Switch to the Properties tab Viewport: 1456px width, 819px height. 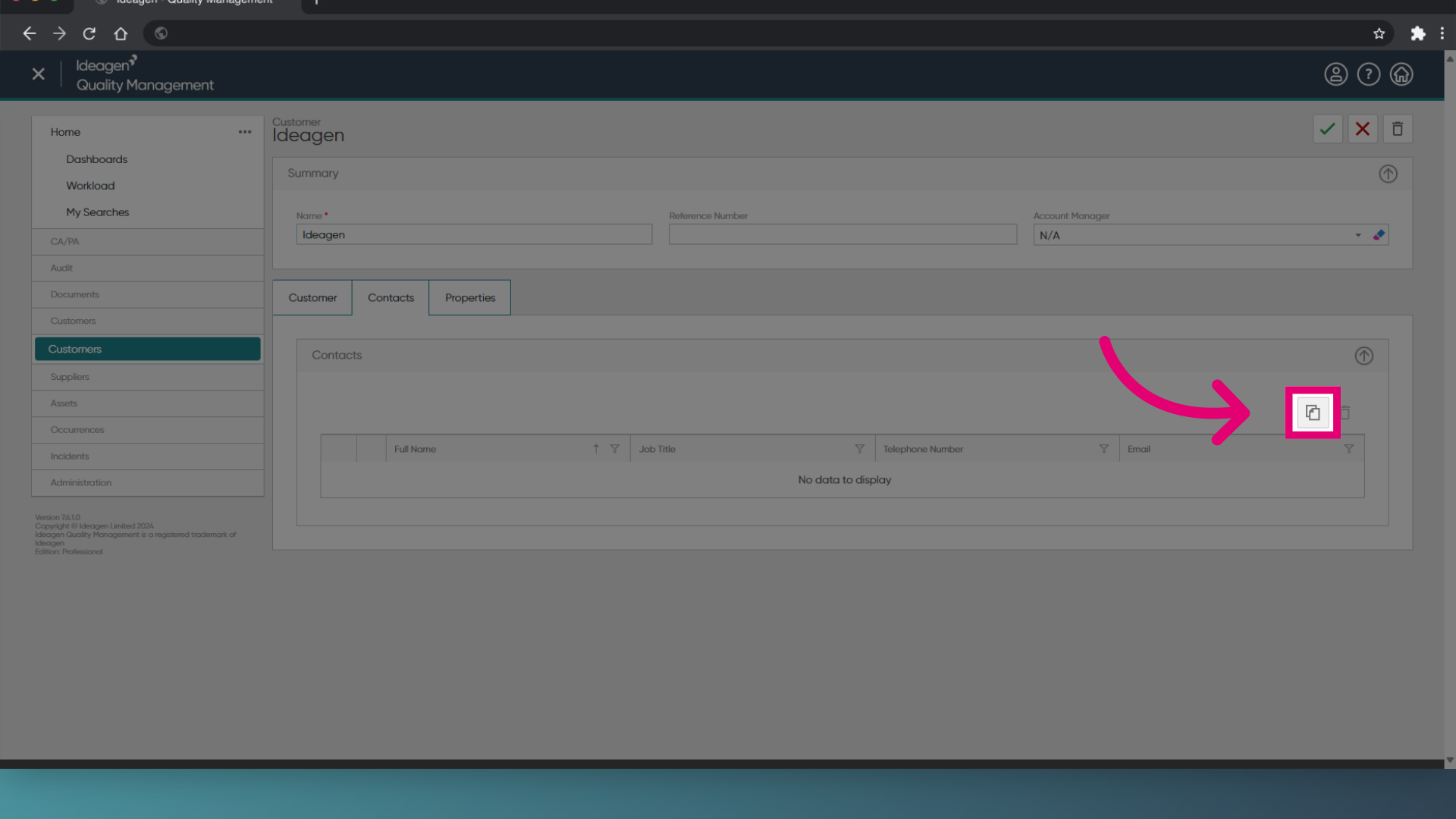[470, 298]
